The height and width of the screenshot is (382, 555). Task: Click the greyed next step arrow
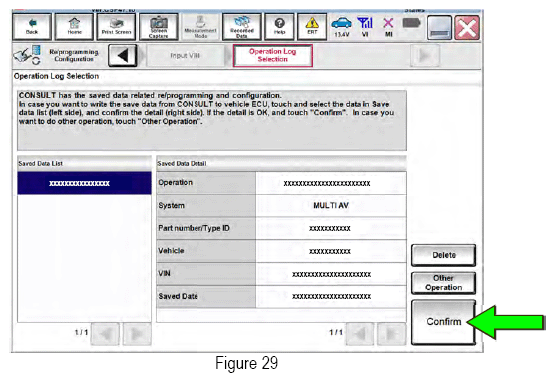[x=425, y=56]
